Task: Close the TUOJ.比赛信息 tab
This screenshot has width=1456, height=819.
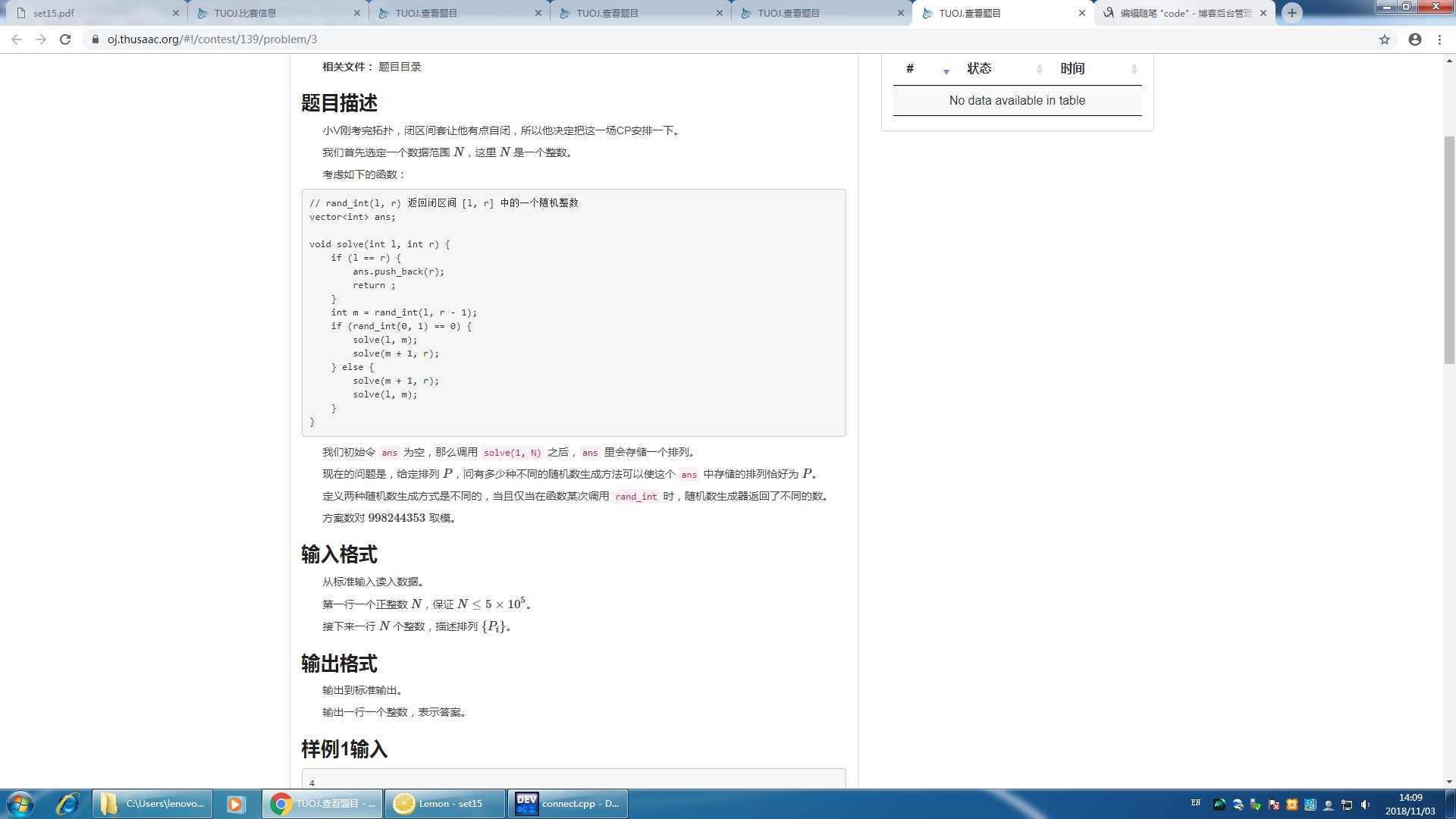Action: (357, 13)
